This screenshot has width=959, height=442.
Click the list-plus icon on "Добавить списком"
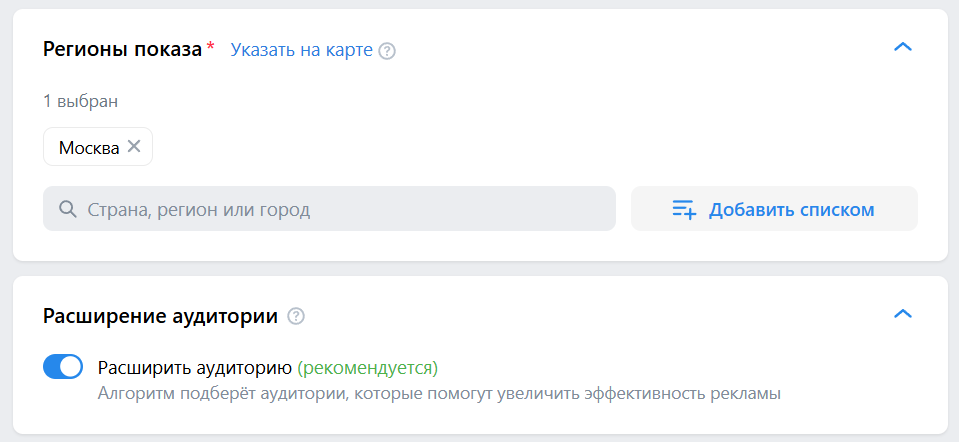pos(684,210)
